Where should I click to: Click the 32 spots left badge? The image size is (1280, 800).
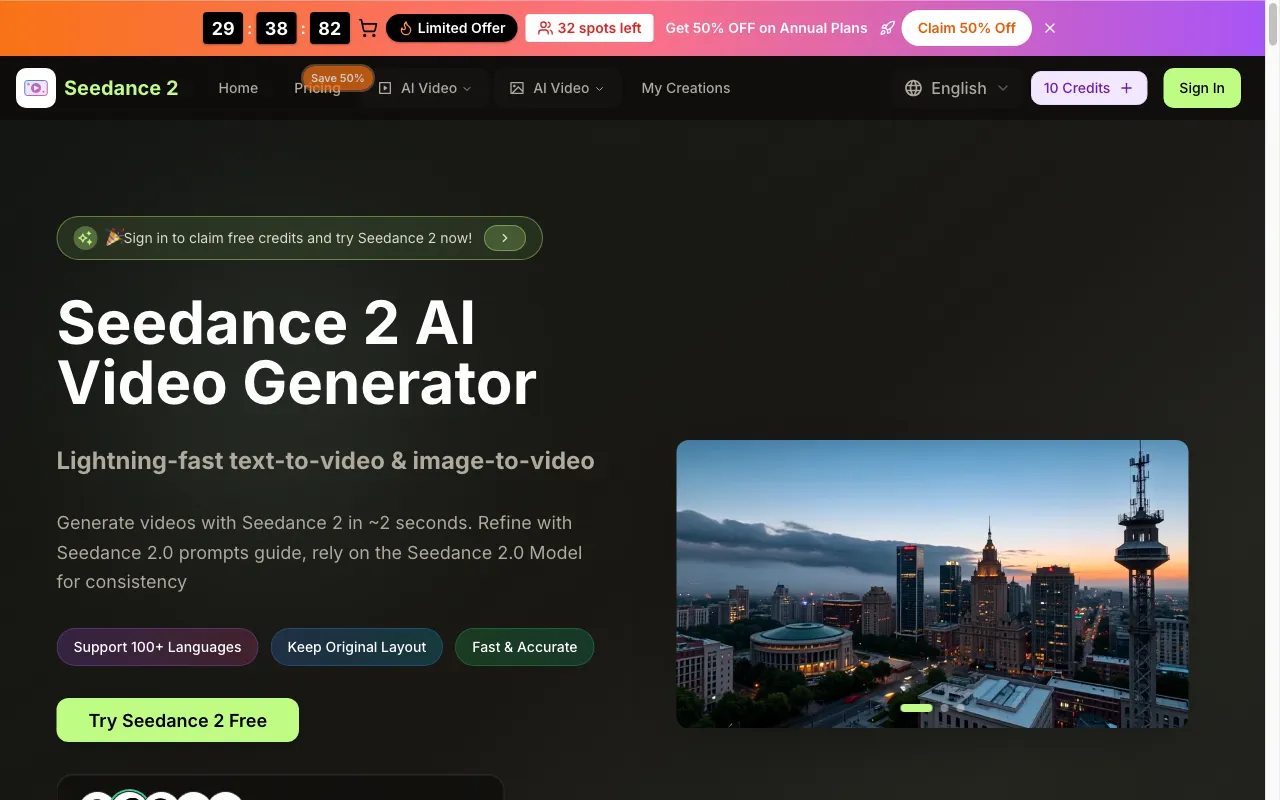(x=590, y=28)
